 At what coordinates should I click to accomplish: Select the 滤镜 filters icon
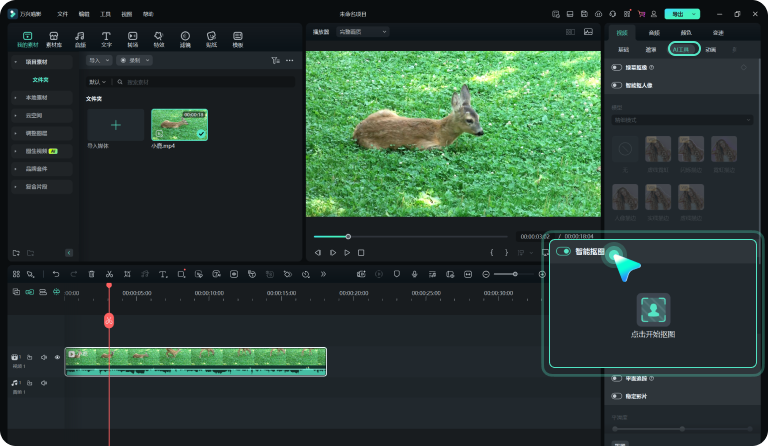[x=185, y=38]
